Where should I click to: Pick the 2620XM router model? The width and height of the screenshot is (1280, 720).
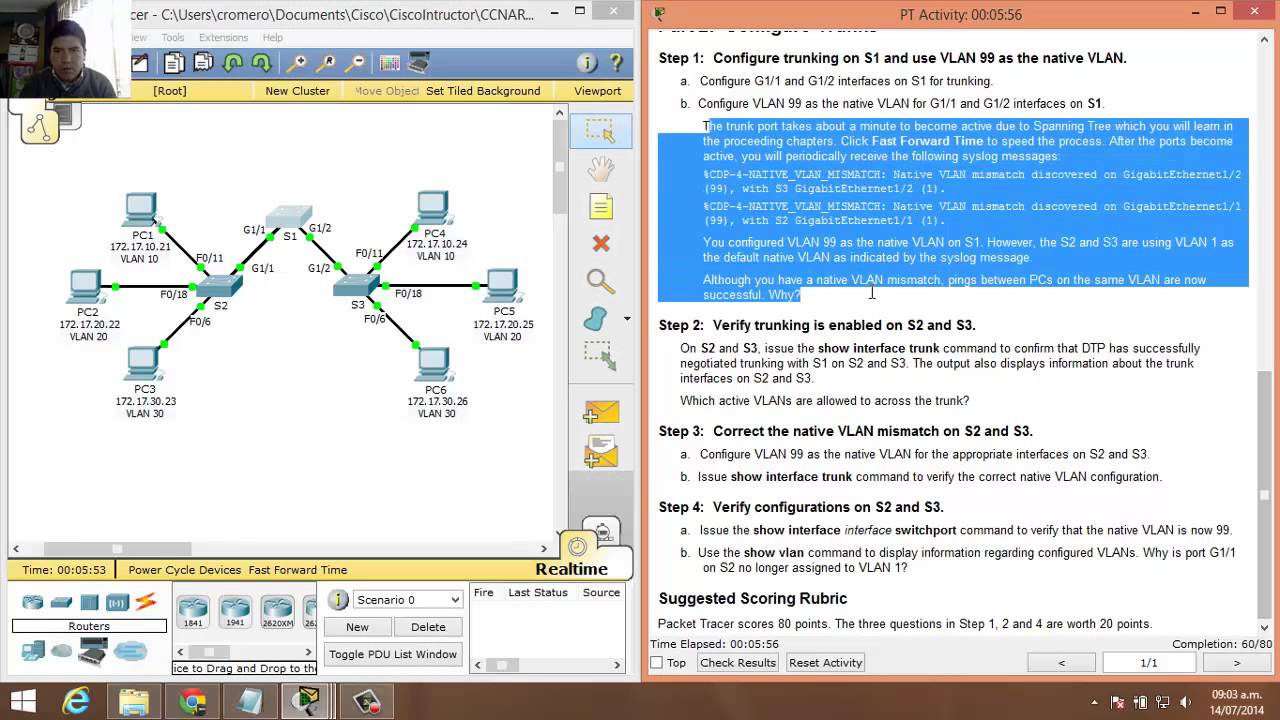tap(277, 610)
